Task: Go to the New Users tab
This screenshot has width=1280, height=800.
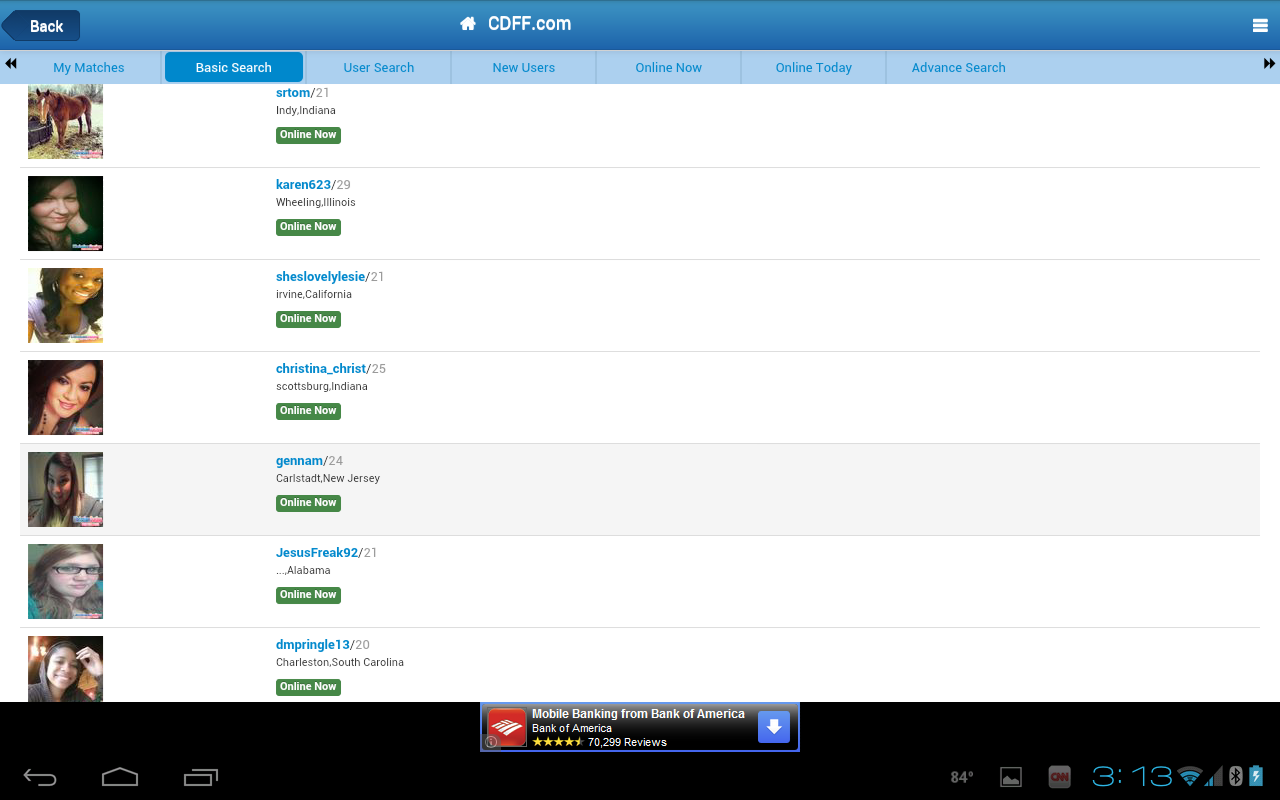Action: 524,67
